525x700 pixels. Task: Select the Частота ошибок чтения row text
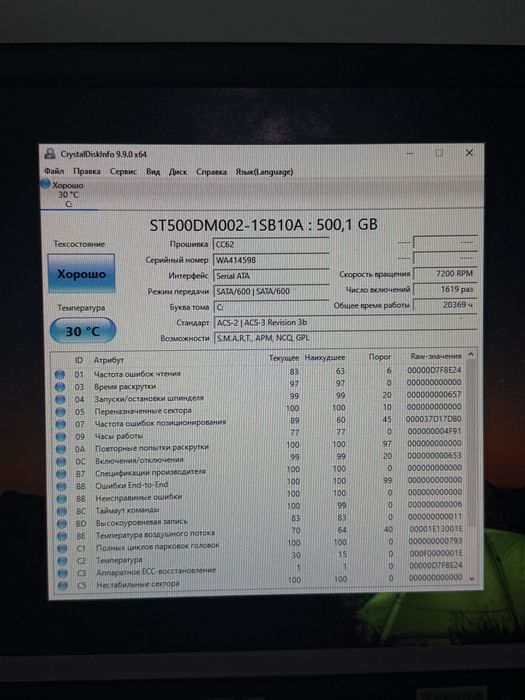[137, 374]
